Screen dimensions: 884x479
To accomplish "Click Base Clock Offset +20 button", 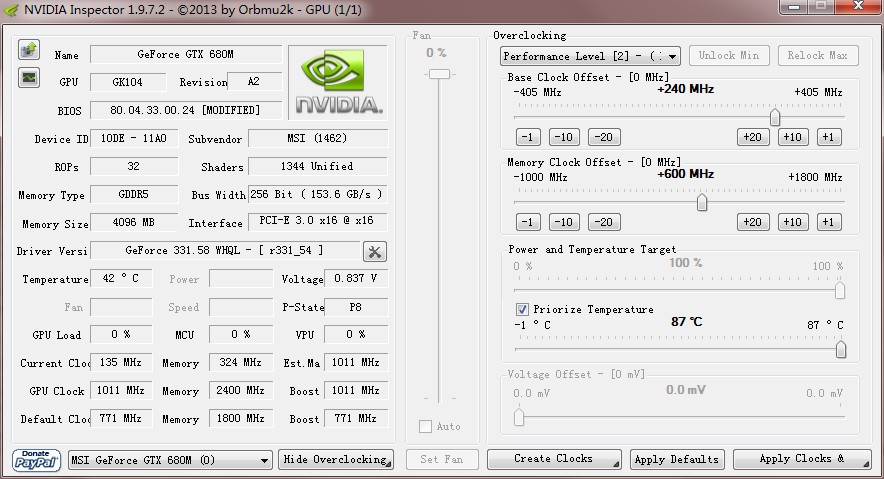I will point(753,137).
